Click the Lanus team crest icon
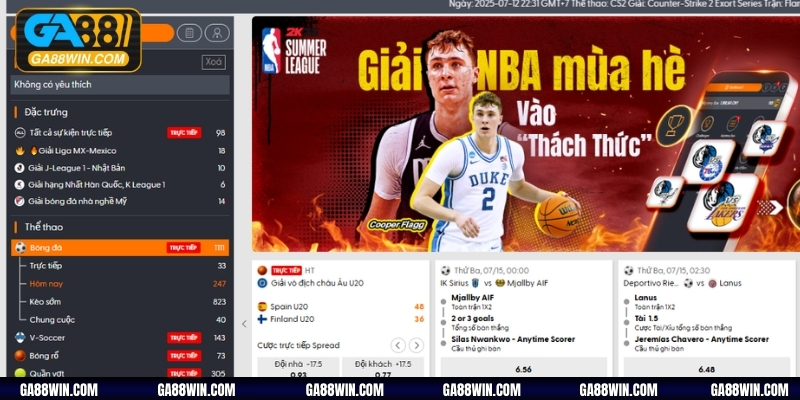The image size is (800, 400). (712, 283)
